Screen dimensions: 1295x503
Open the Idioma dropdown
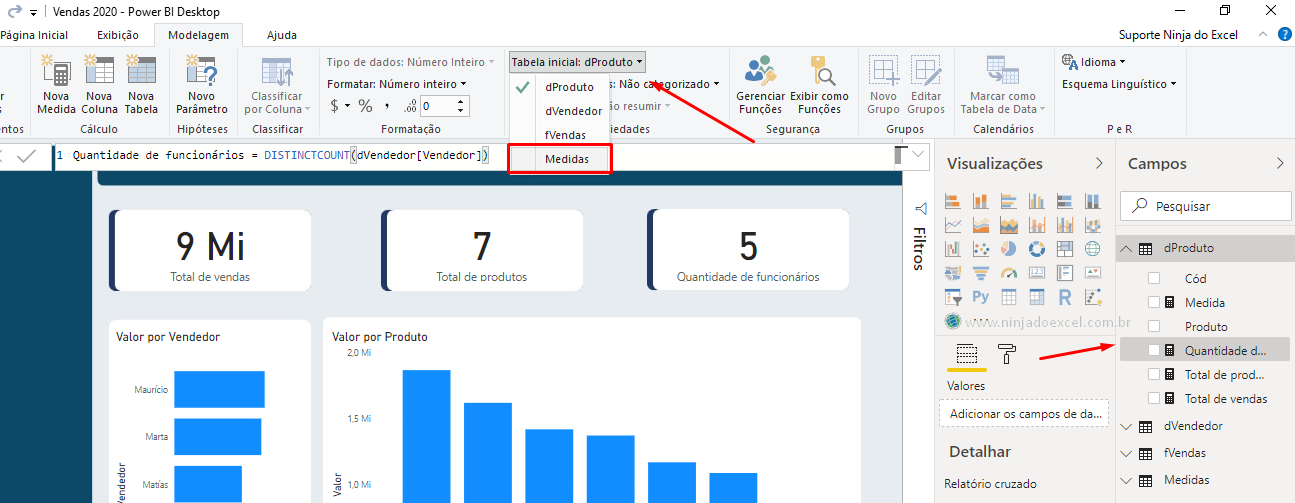tap(1095, 62)
